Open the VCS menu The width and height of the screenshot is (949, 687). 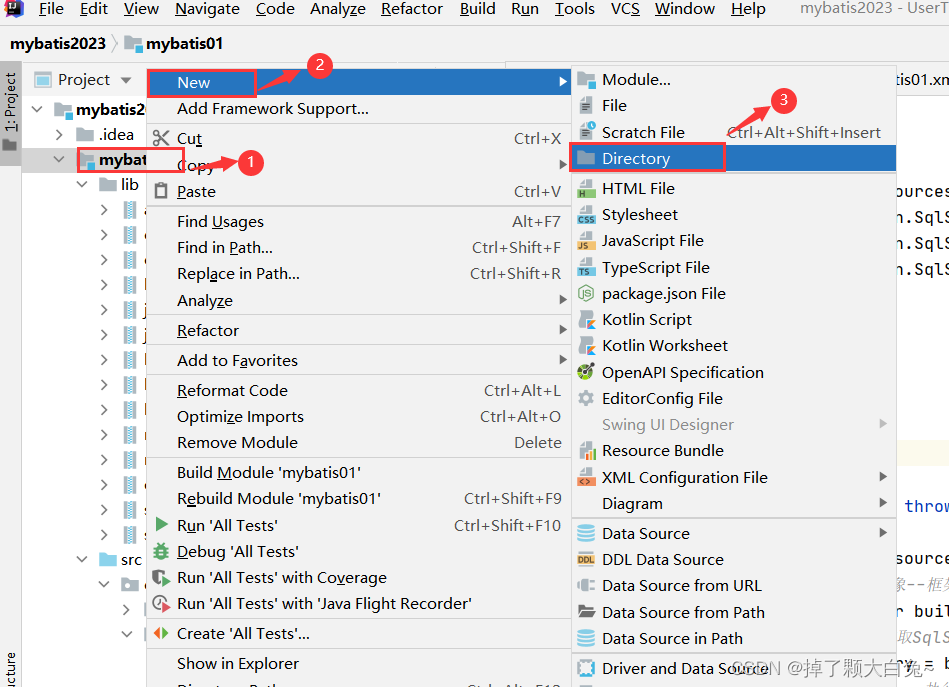pyautogui.click(x=625, y=9)
